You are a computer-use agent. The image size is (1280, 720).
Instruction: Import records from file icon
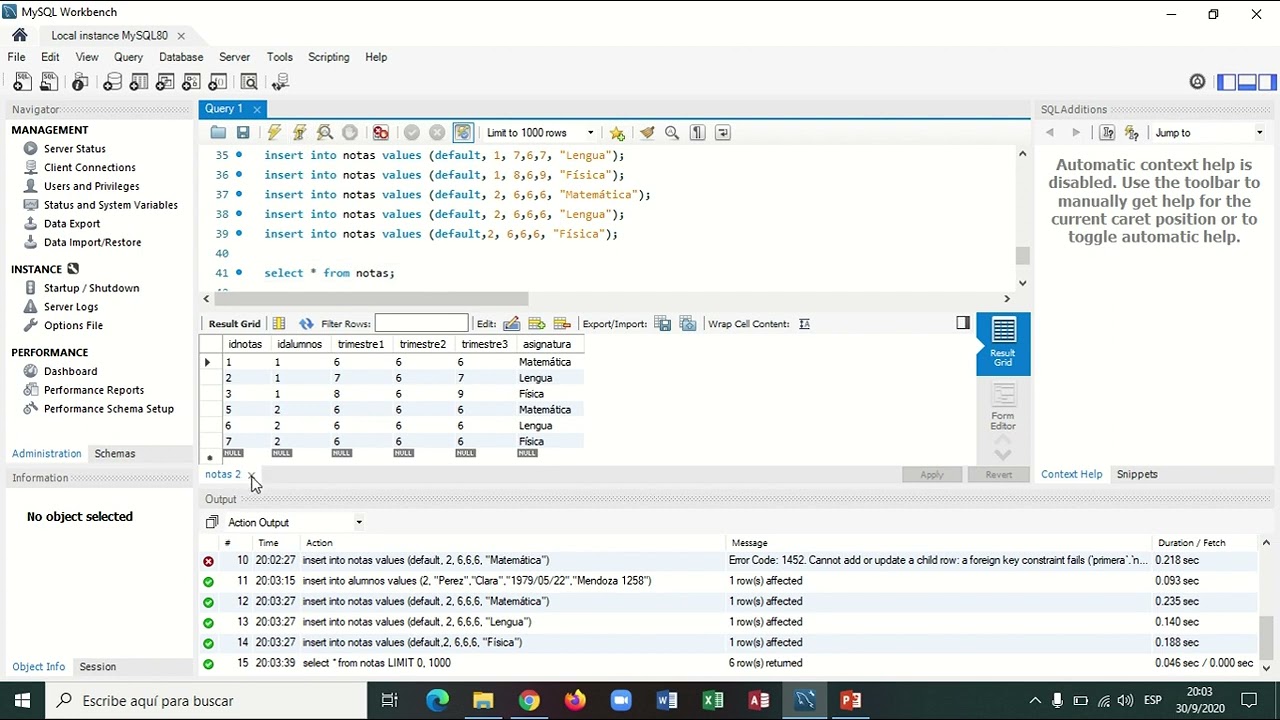687,323
